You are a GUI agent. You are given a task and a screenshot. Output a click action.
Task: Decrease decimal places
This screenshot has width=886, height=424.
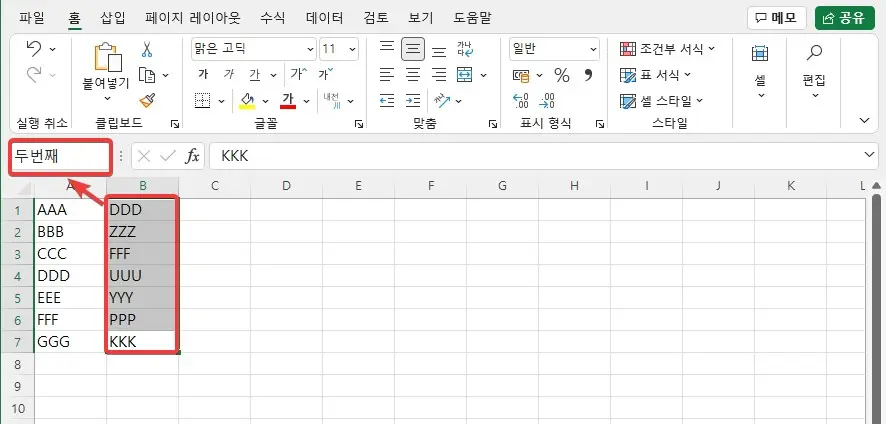tap(547, 101)
